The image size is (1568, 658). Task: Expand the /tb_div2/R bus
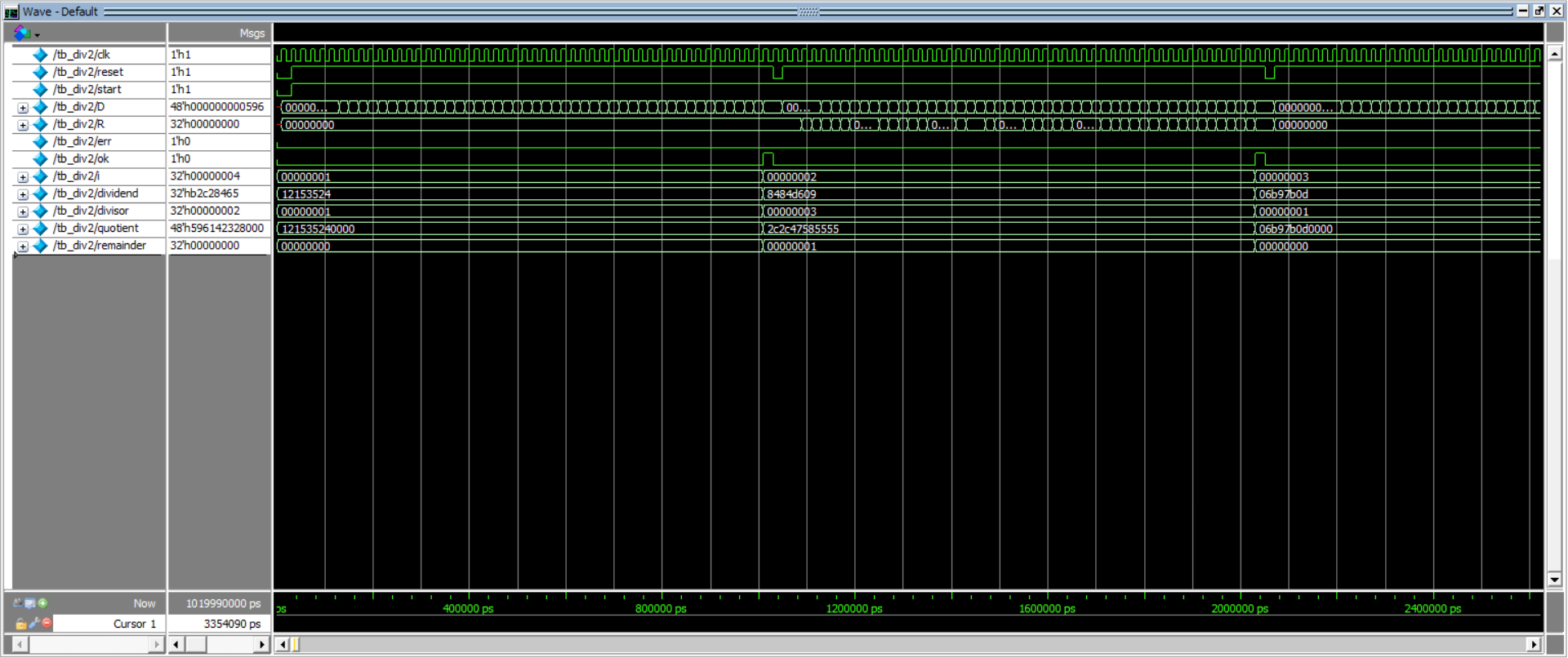tap(23, 125)
